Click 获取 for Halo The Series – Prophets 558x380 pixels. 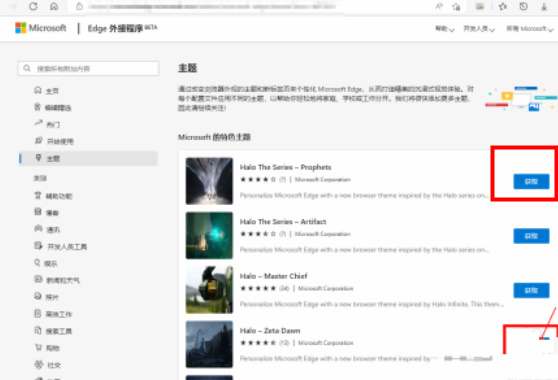click(531, 181)
